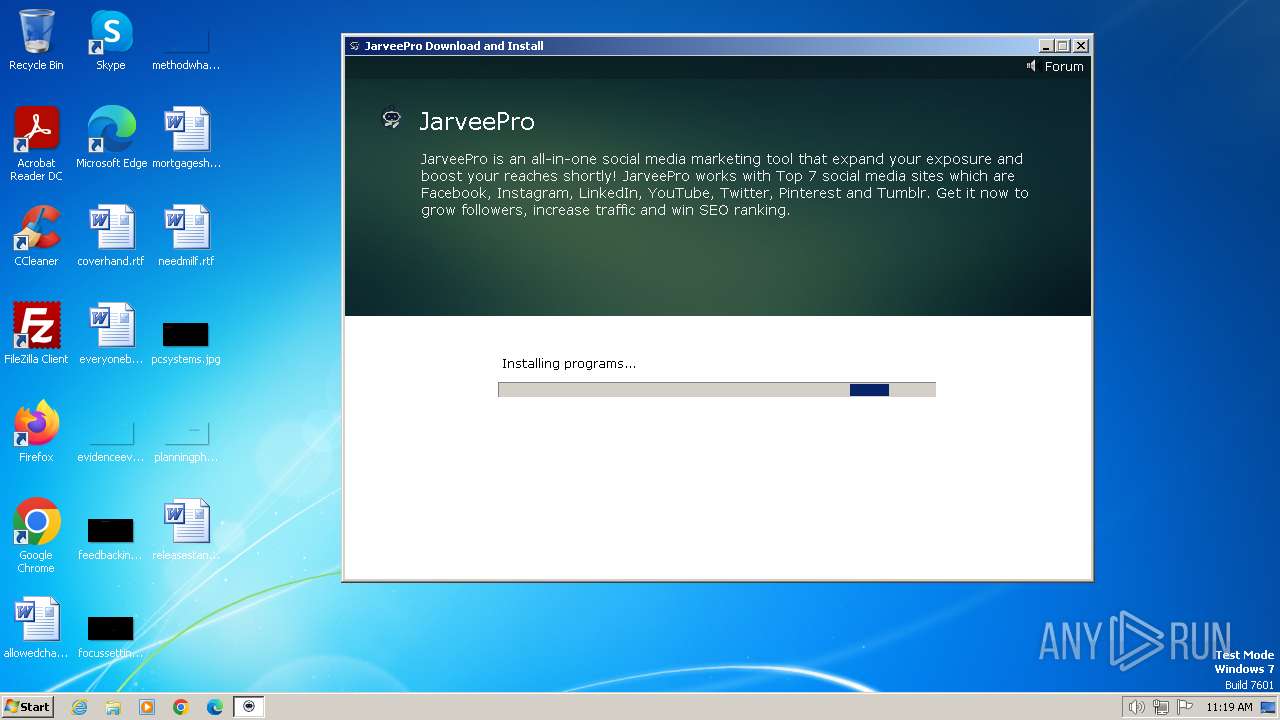
Task: Click the JarveePro heading text
Action: (477, 122)
